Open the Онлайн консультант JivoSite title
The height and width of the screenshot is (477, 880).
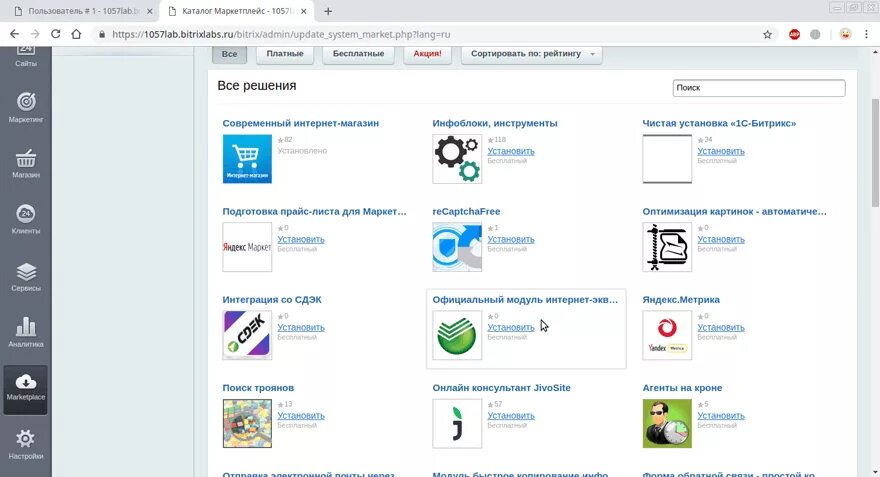tap(501, 387)
